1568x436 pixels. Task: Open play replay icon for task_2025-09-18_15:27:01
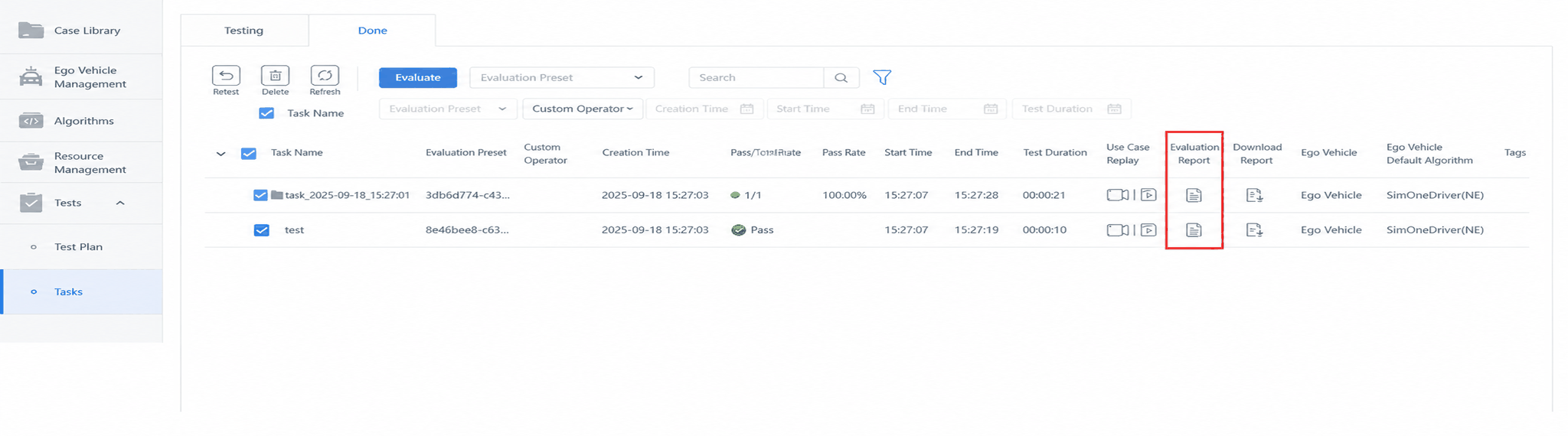[x=1148, y=195]
